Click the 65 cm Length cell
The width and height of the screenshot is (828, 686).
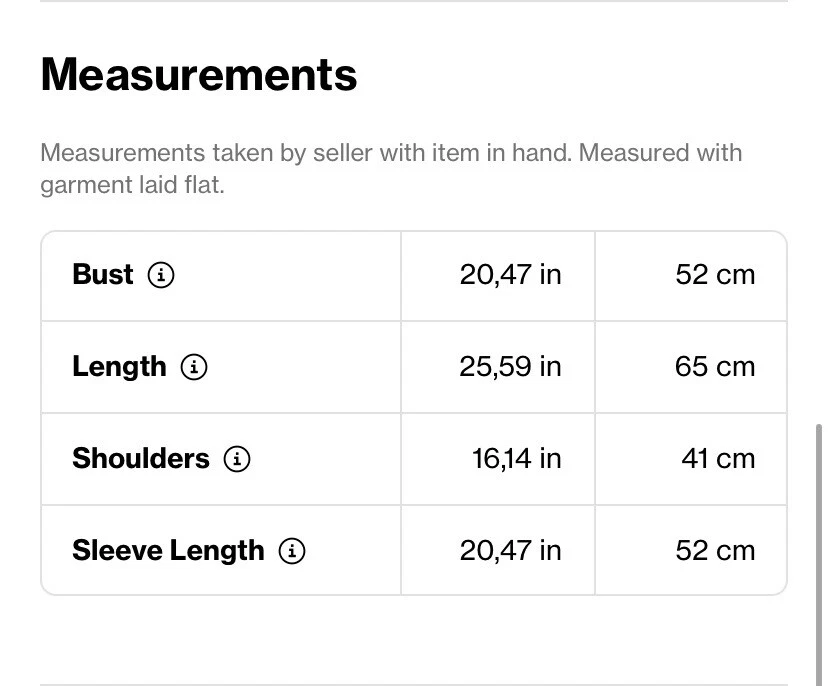tap(715, 367)
